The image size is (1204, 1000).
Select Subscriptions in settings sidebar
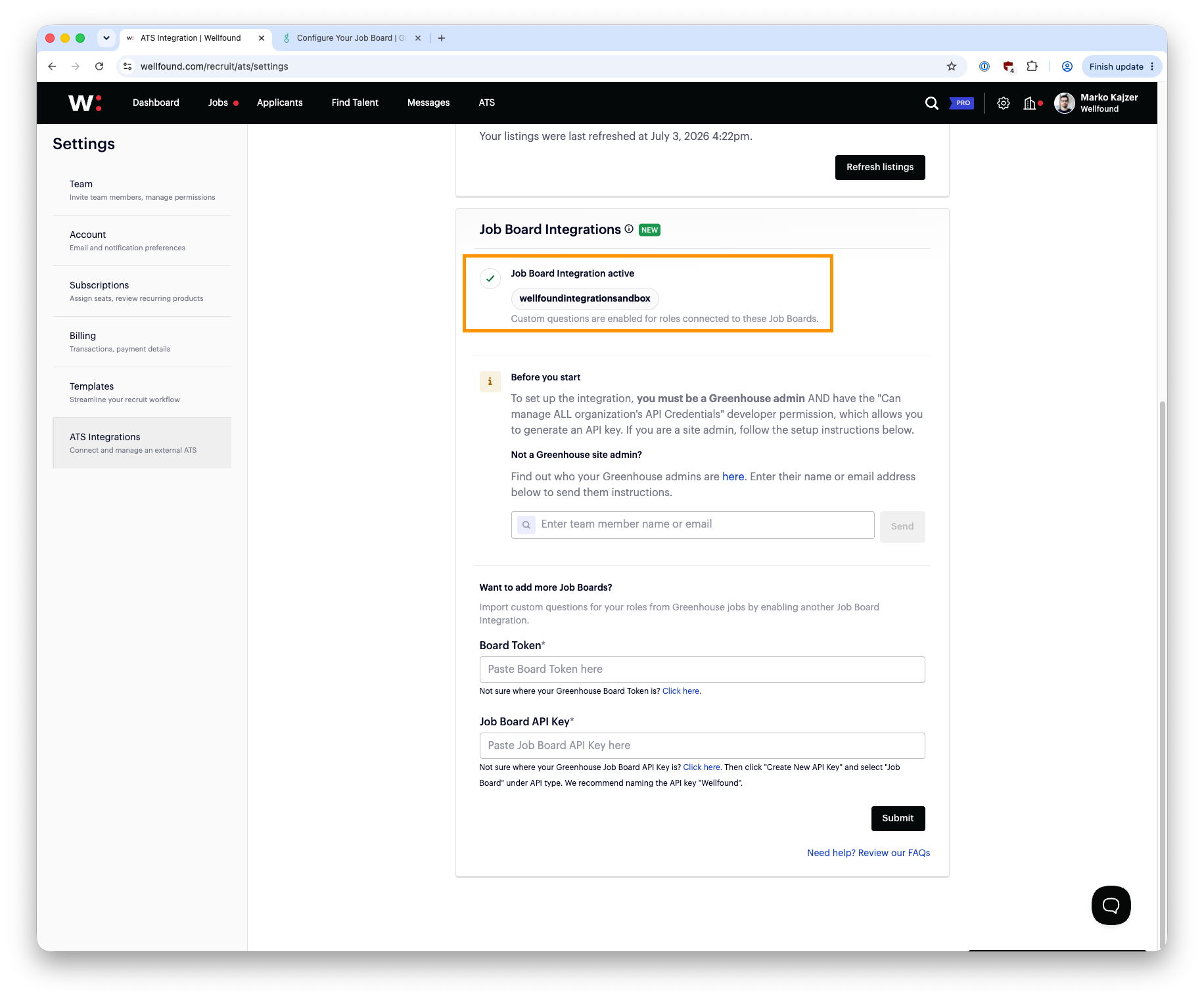pos(142,291)
